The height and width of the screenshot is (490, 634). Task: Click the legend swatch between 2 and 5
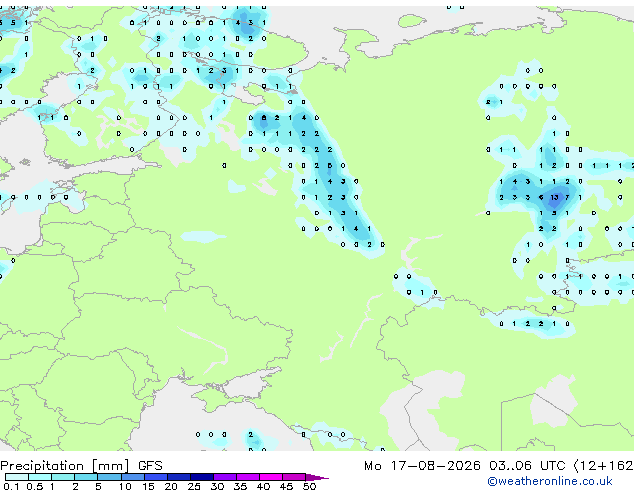tap(86, 477)
